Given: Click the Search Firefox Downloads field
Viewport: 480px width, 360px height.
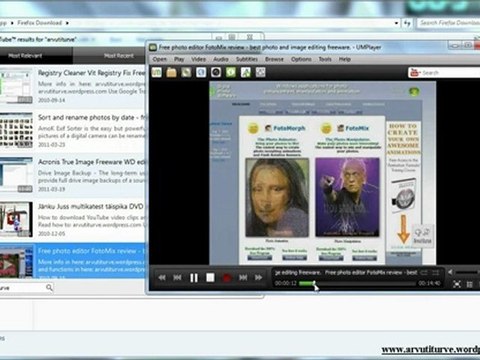Looking at the screenshot, I should (x=449, y=23).
